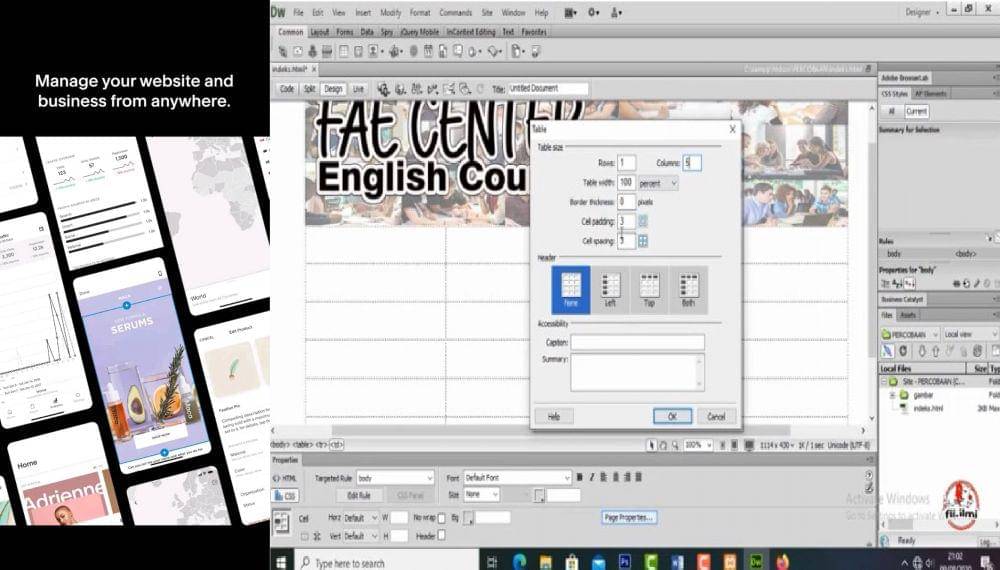Click the Dreamweaver icon in the taskbar
The height and width of the screenshot is (570, 1000).
tap(757, 562)
